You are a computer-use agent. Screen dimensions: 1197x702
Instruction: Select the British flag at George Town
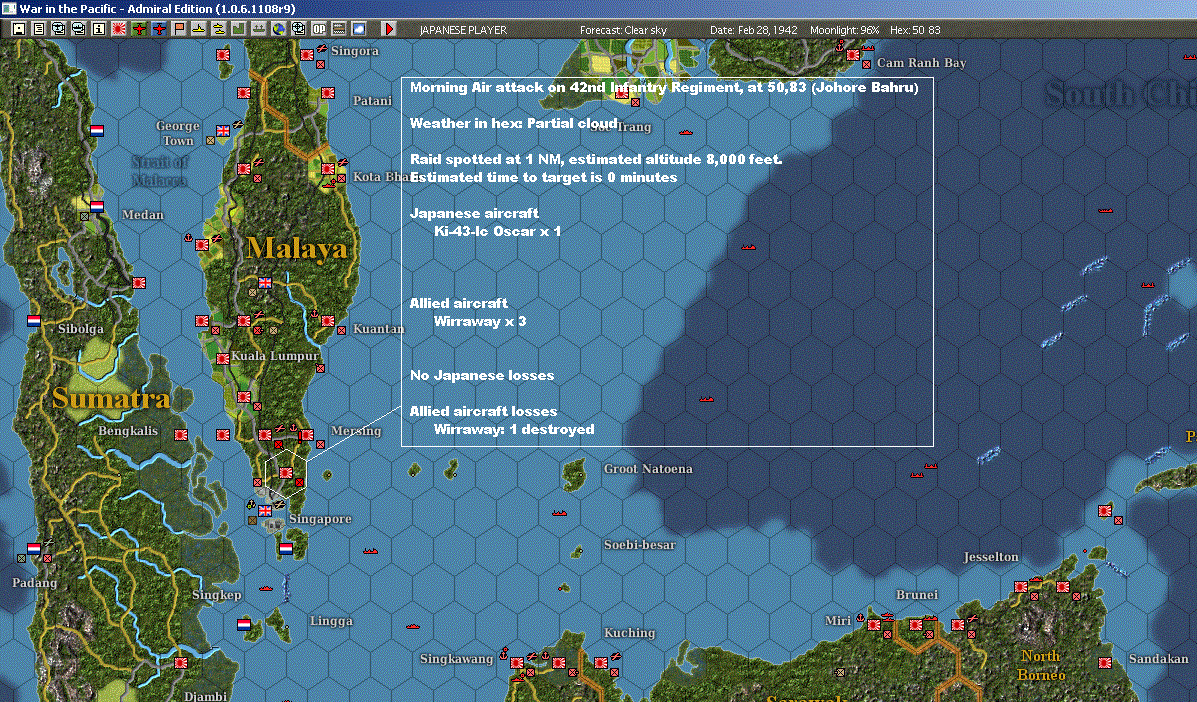(223, 130)
